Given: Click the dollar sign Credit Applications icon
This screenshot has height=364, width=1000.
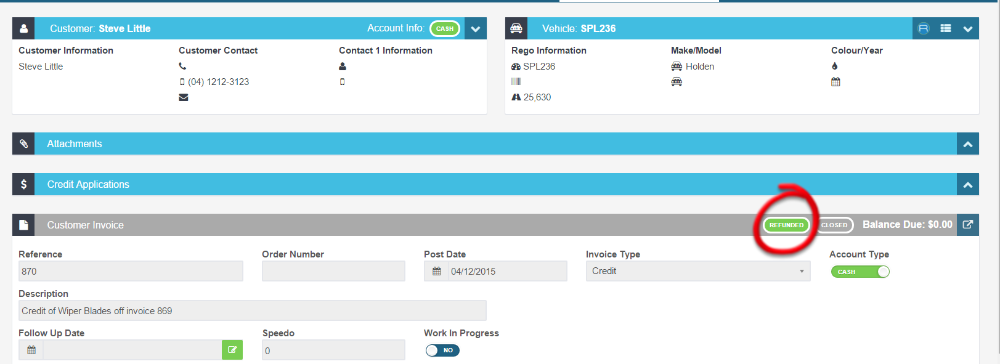Looking at the screenshot, I should 24,184.
